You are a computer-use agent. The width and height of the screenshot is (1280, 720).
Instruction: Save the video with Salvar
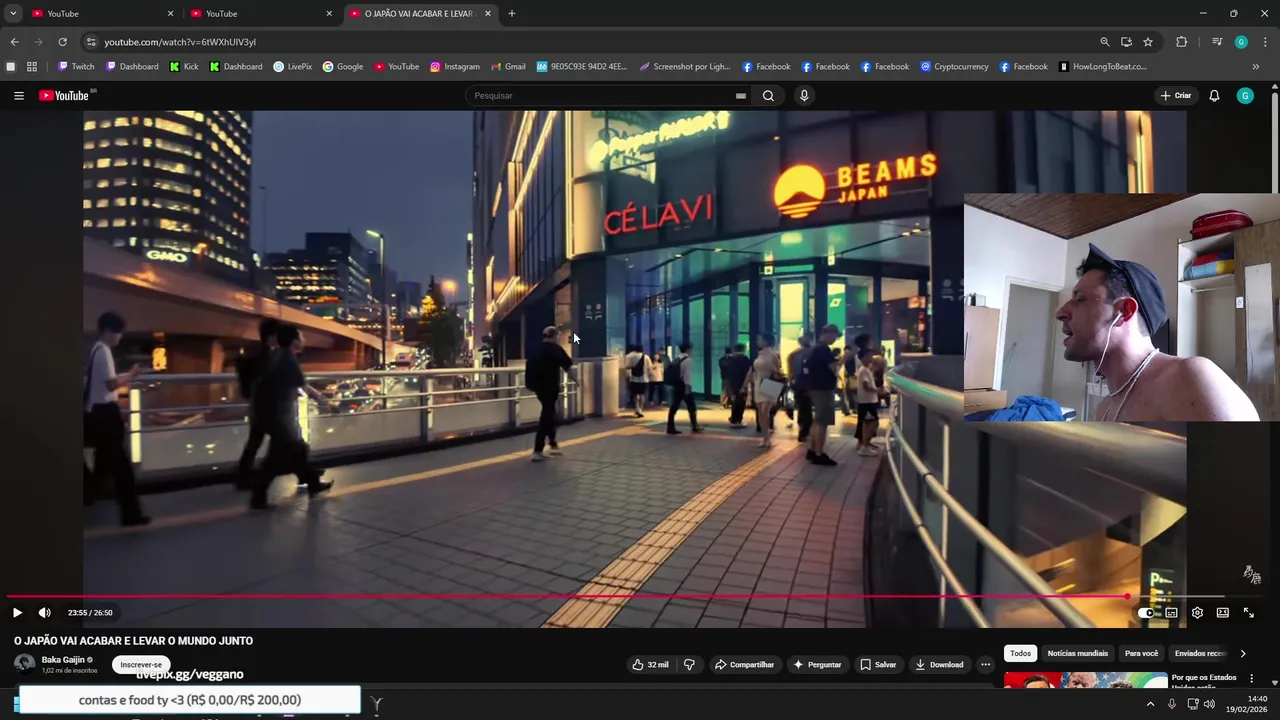click(x=878, y=665)
